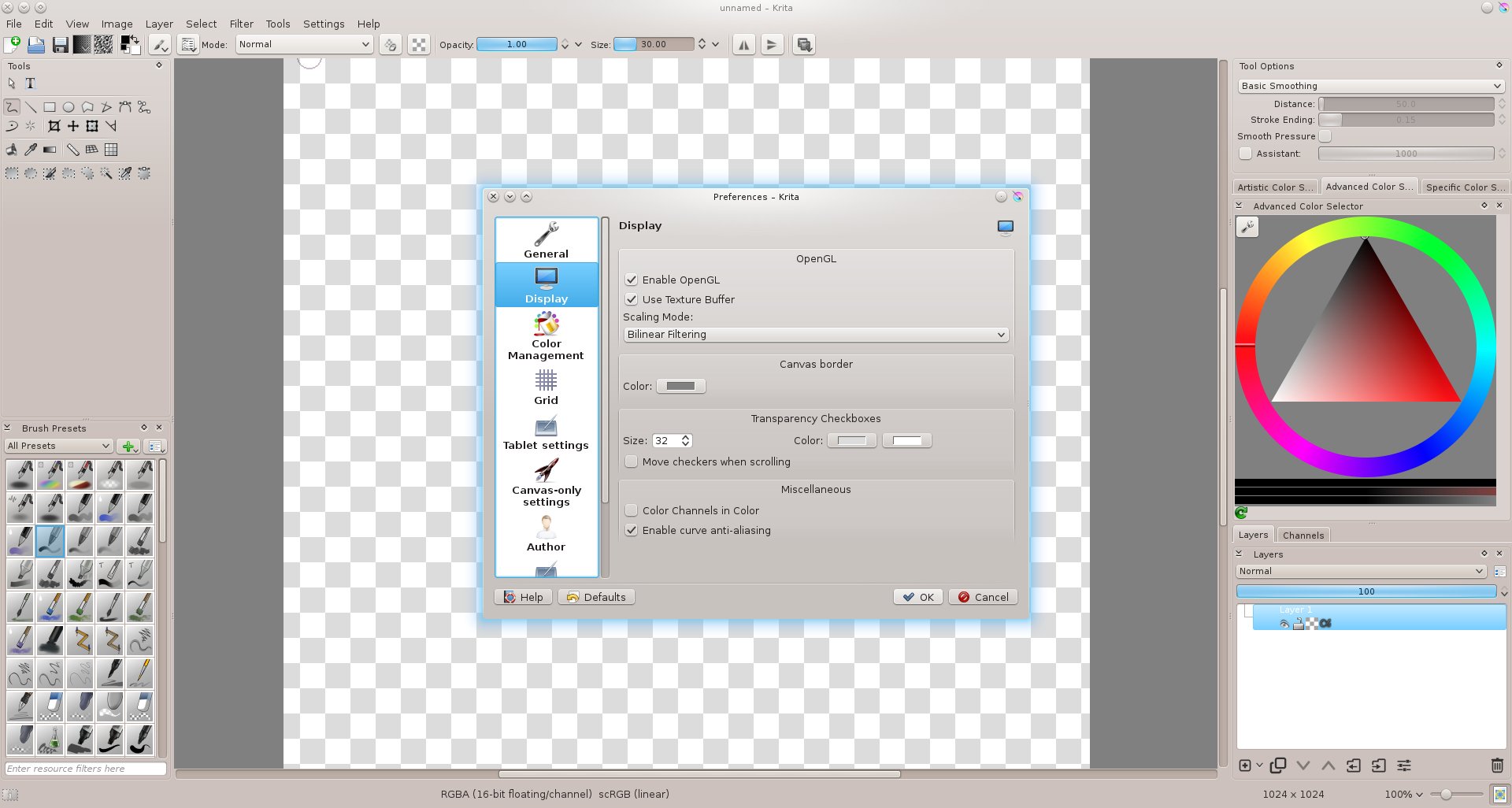The width and height of the screenshot is (1512, 808).
Task: Enable Color Channels in Color
Action: [632, 510]
